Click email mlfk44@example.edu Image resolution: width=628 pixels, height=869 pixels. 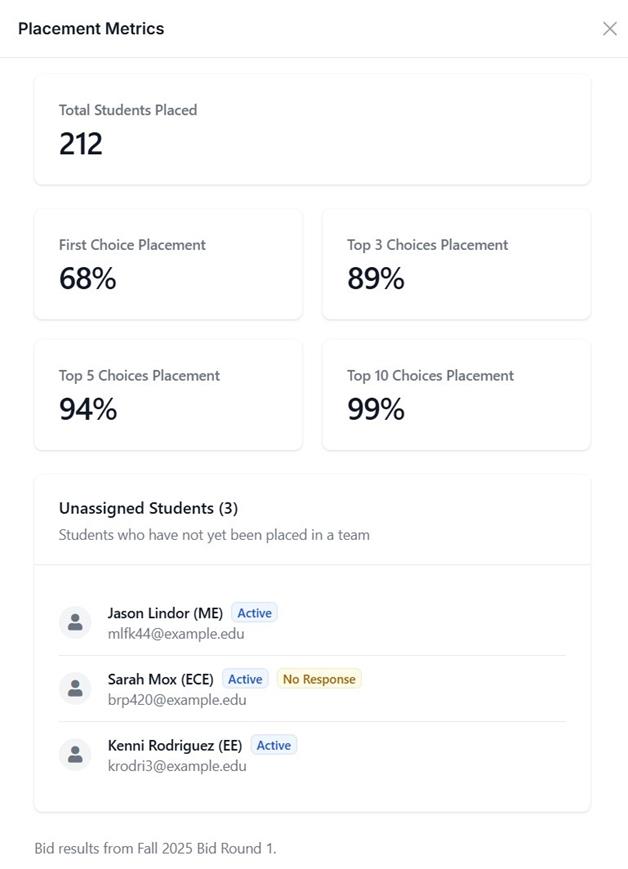point(176,633)
